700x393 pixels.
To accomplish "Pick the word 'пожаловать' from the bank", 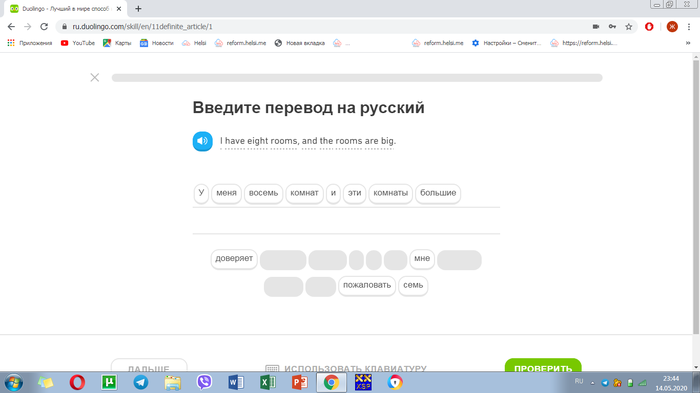I will pyautogui.click(x=367, y=286).
